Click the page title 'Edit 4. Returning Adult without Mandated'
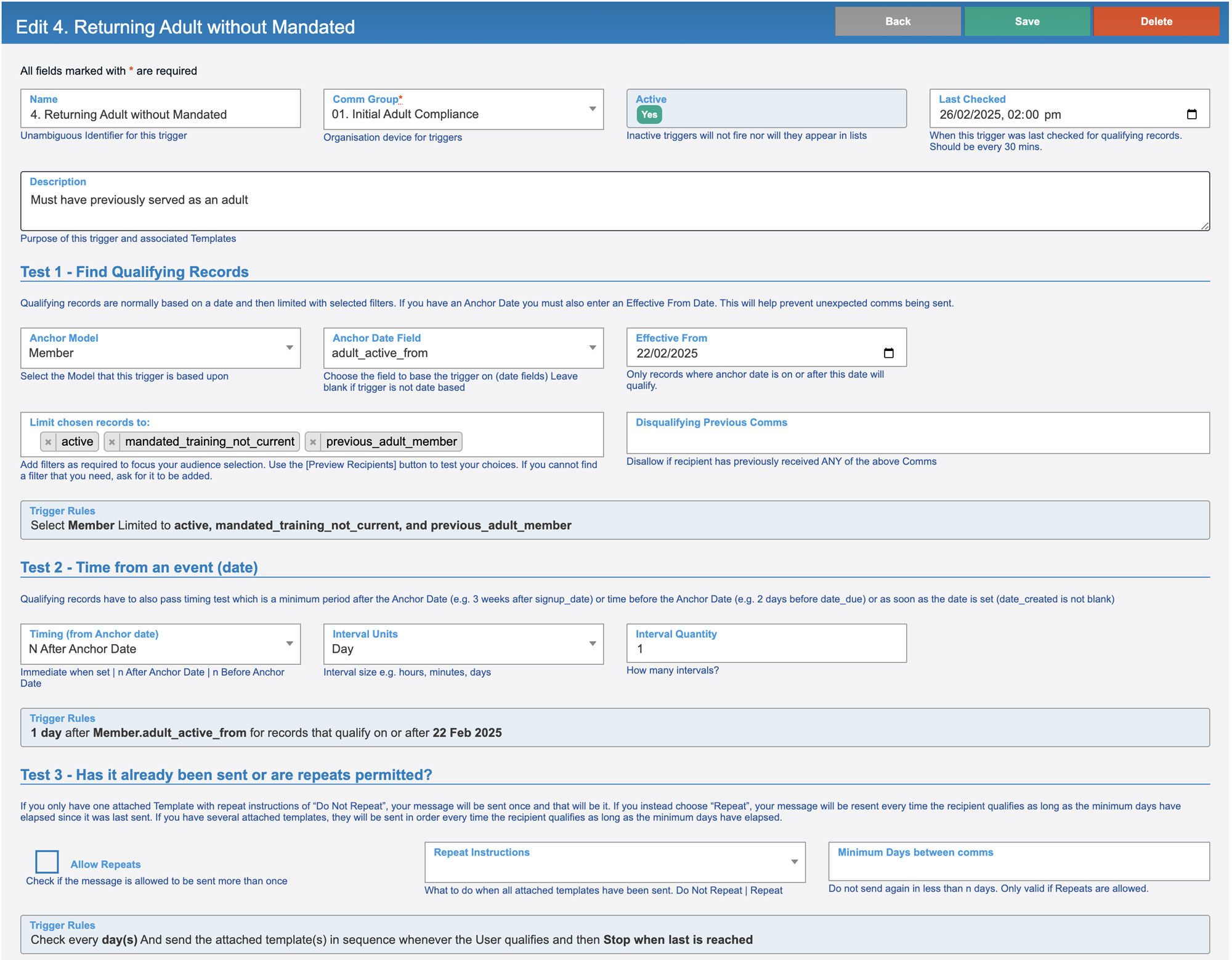This screenshot has width=1232, height=960. 185,27
